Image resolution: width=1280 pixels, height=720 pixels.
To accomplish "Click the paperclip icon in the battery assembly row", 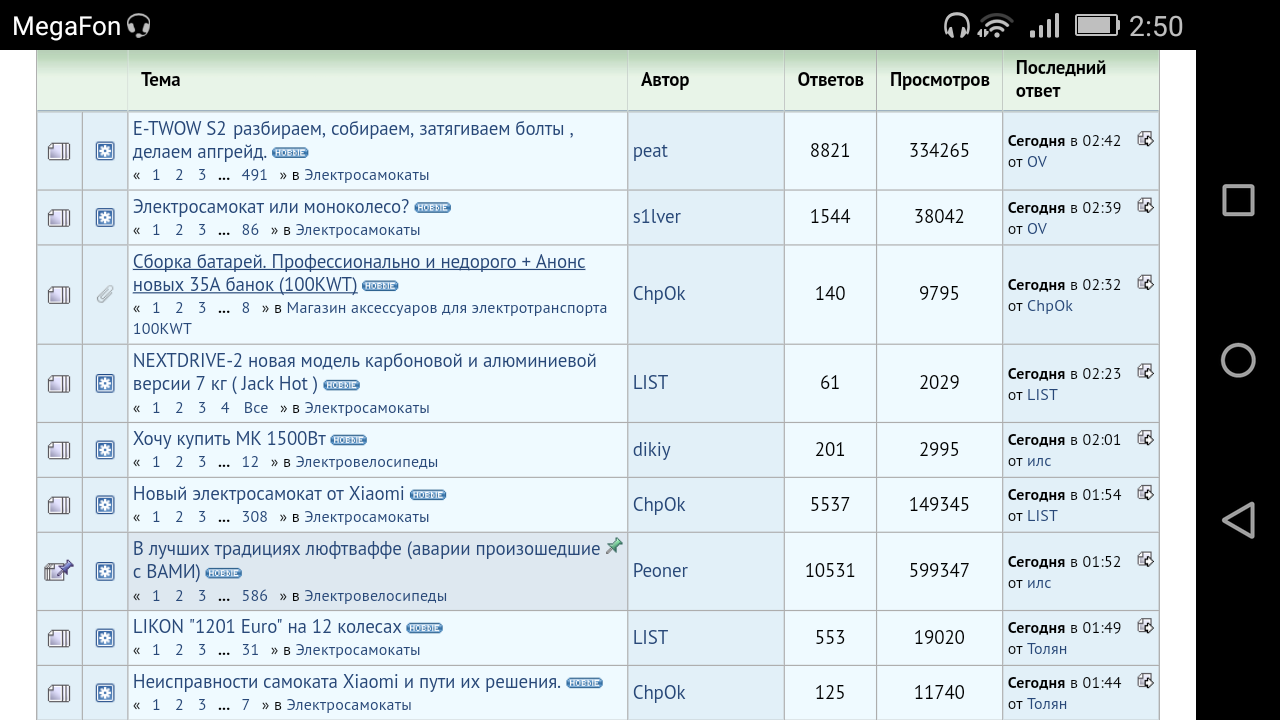I will (x=105, y=294).
